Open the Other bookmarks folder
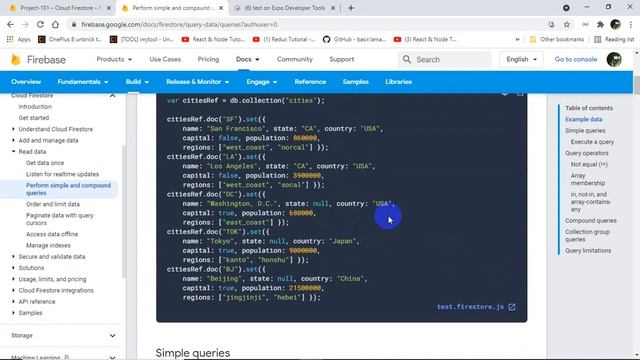The width and height of the screenshot is (640, 360). click(557, 39)
